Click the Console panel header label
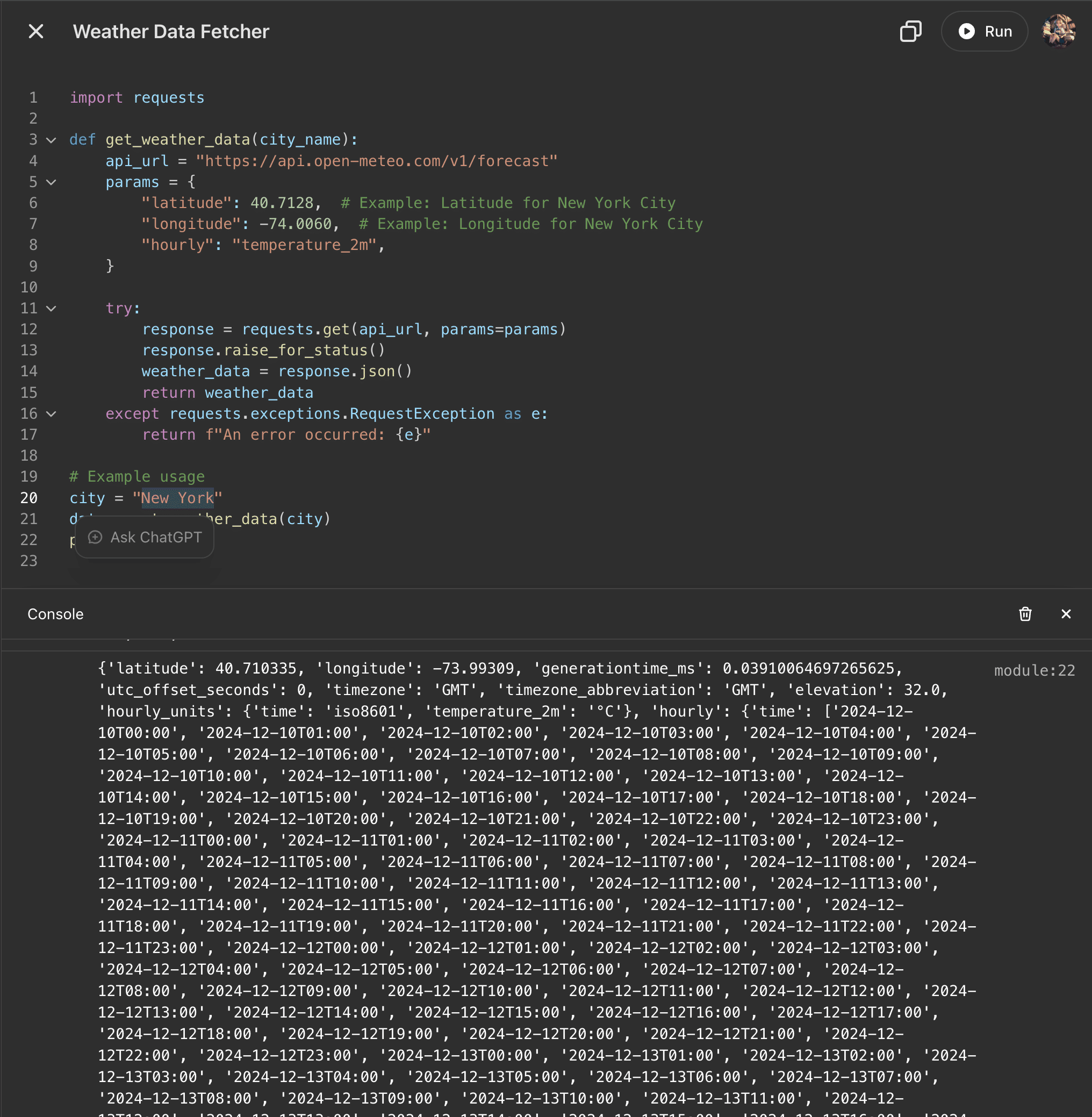This screenshot has width=1092, height=1117. coord(56,614)
